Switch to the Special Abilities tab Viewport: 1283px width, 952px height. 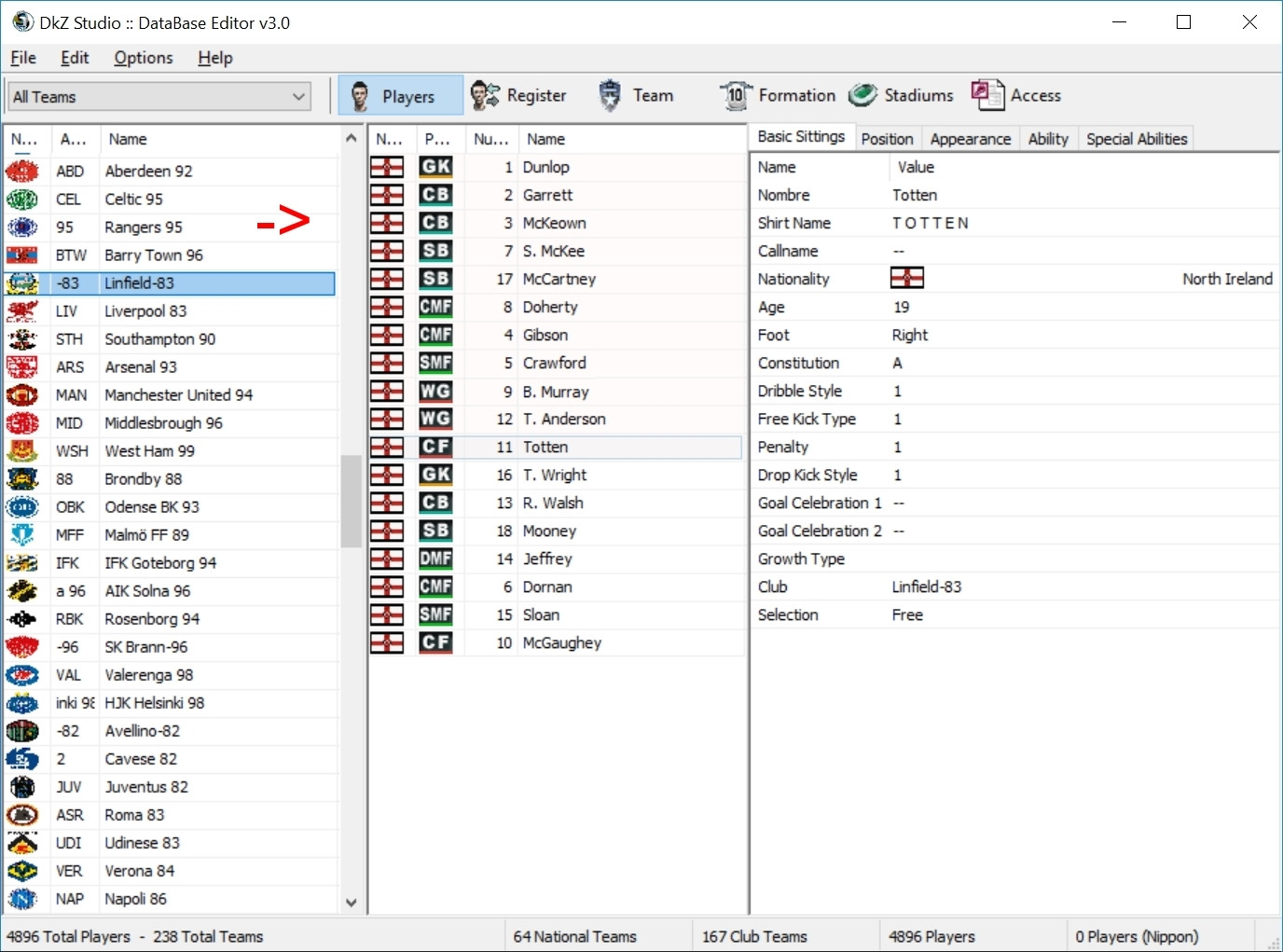(1137, 139)
